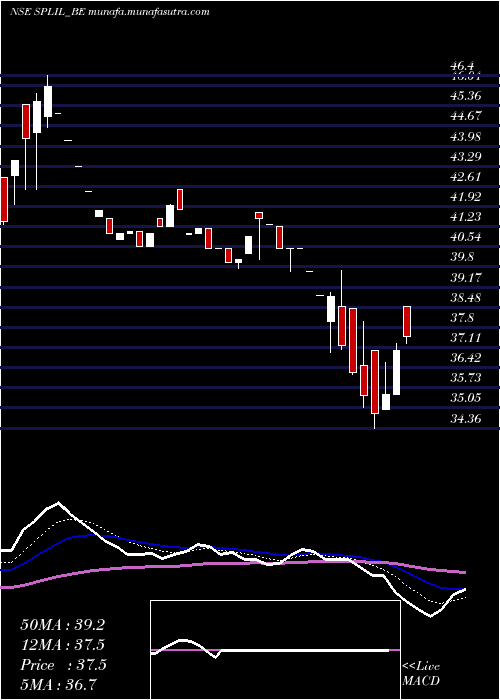Click the MACD inset chart box
Viewport: 500px width, 700px height.
tap(275, 650)
